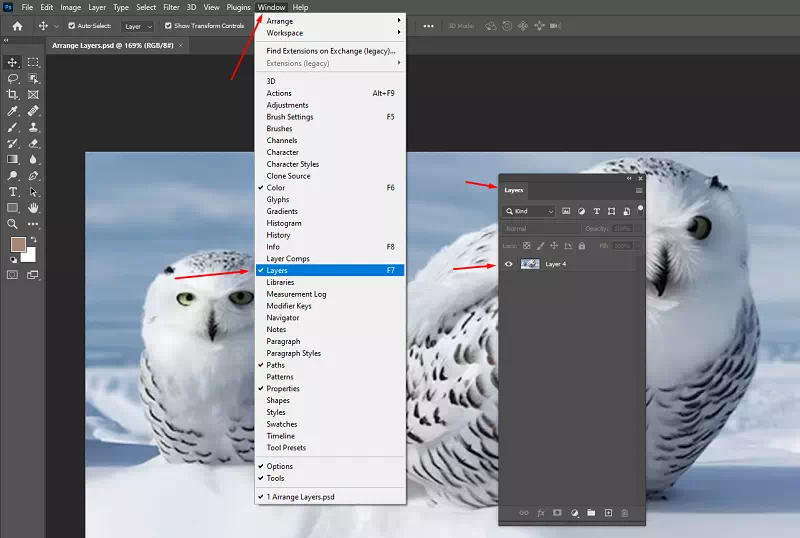Image resolution: width=800 pixels, height=538 pixels.
Task: Choose the Gradient tool
Action: tap(13, 159)
